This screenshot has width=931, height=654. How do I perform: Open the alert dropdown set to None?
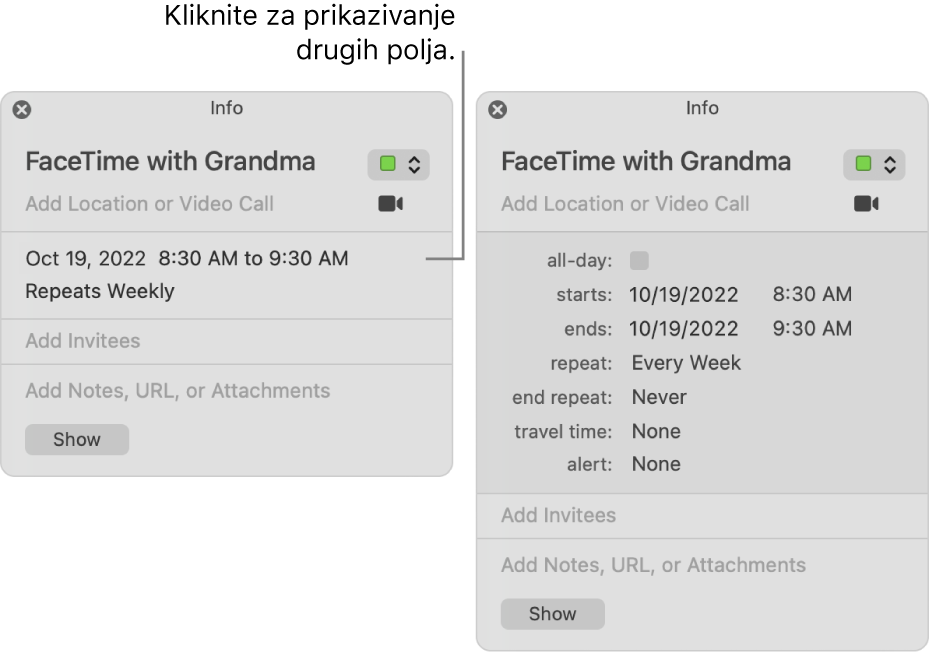657,464
